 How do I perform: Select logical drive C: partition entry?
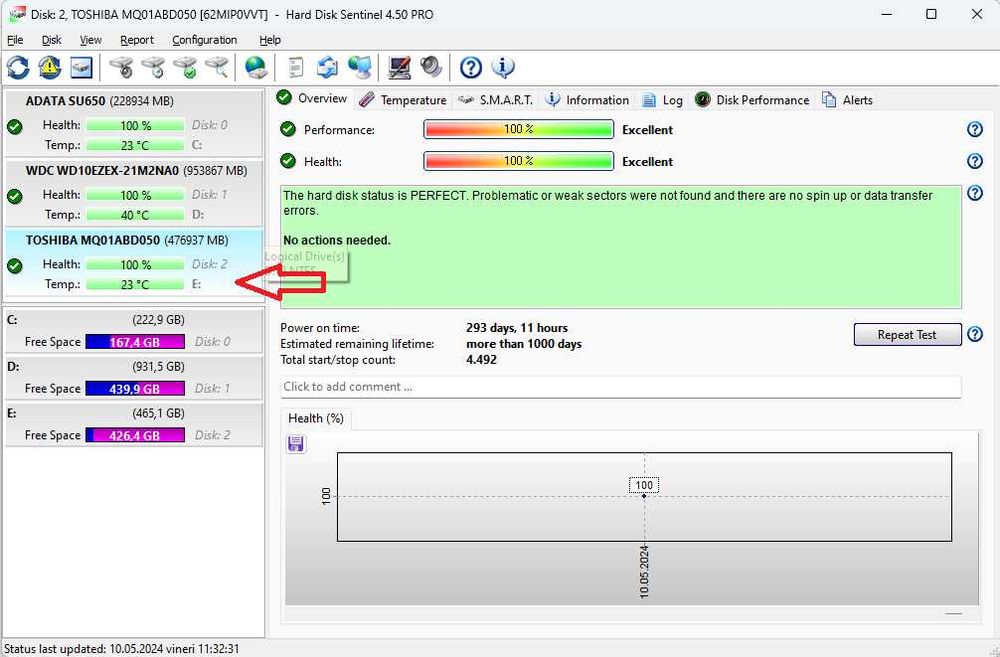(x=133, y=330)
